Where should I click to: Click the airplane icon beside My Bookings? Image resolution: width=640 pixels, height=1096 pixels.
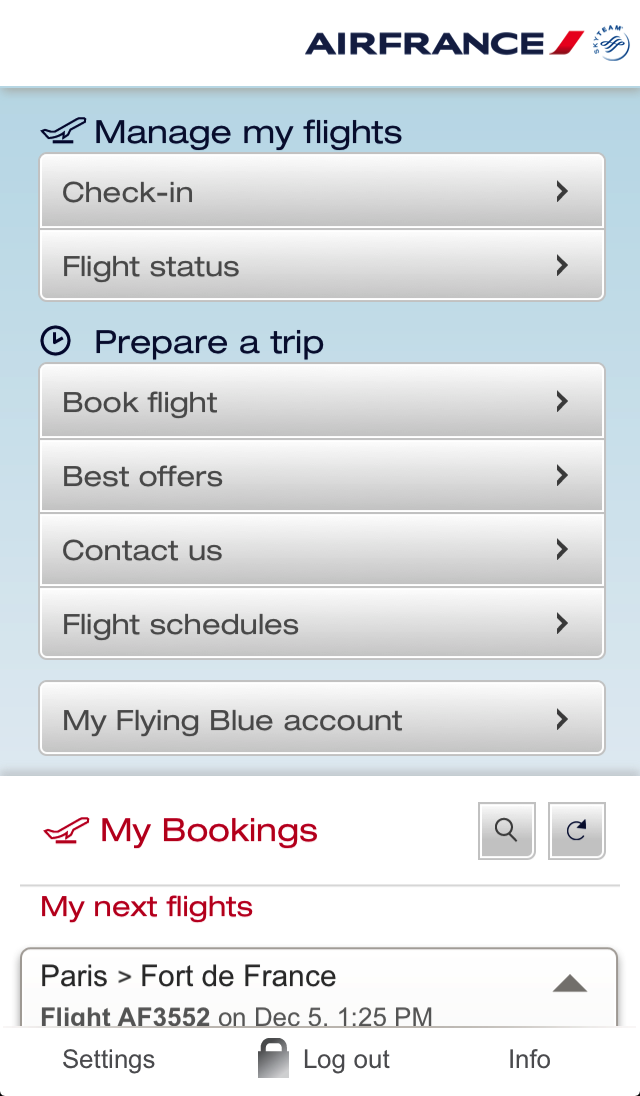tap(66, 830)
